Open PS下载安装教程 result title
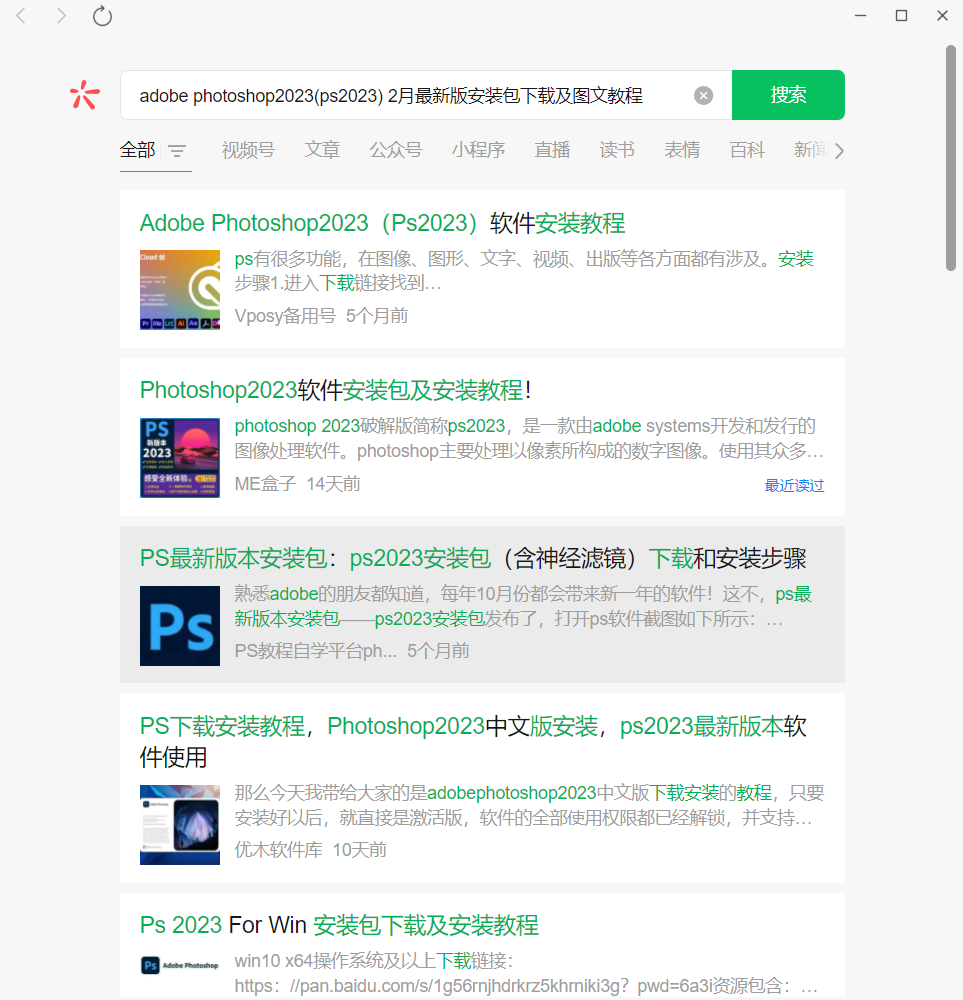This screenshot has height=1000, width=963. tap(473, 741)
